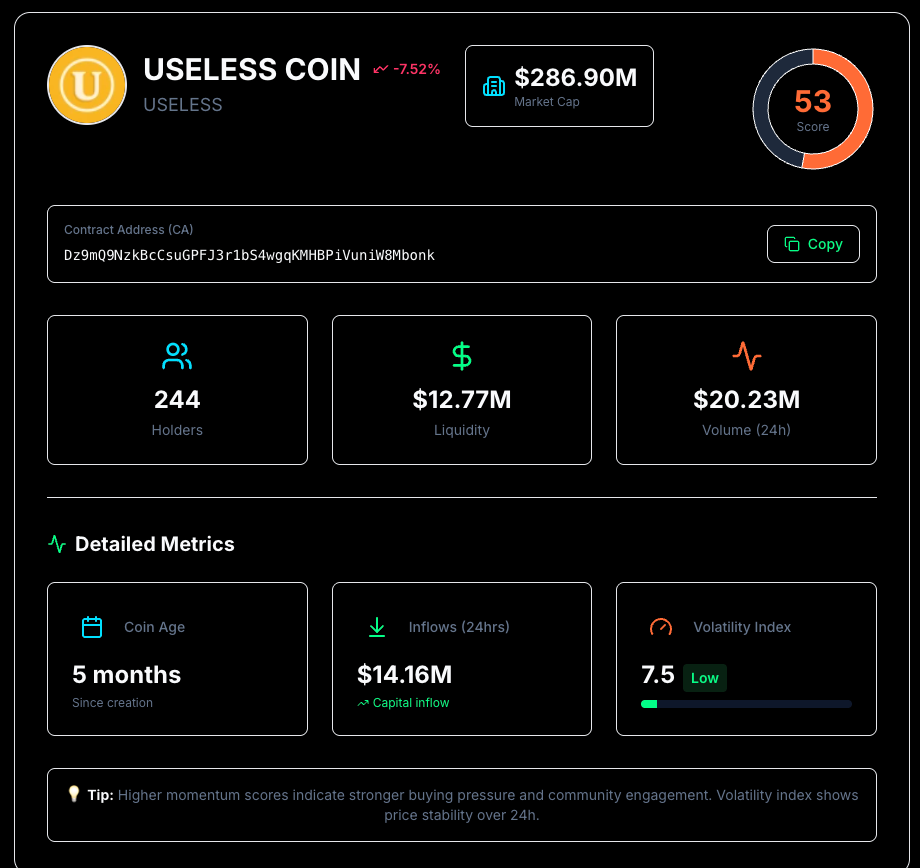Click the green Capital inflow trend icon

pyautogui.click(x=363, y=703)
